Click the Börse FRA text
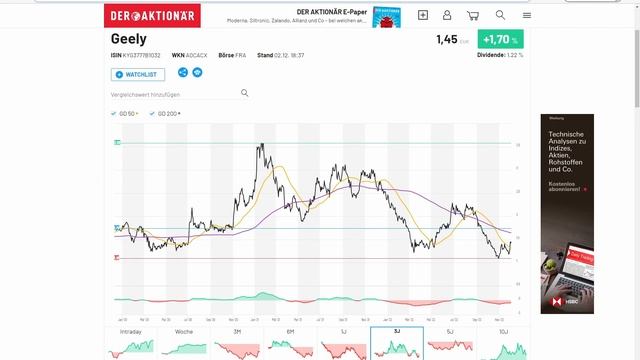 (232, 55)
